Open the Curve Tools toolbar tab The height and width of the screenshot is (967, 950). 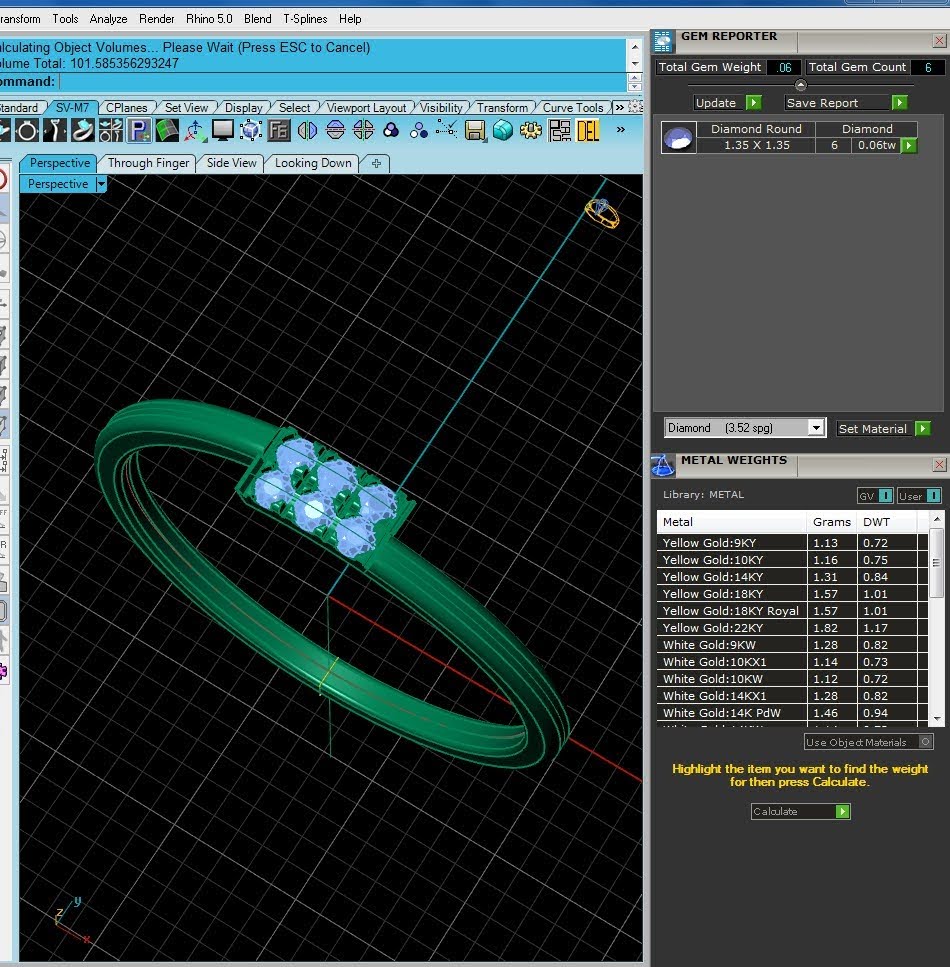tap(573, 107)
